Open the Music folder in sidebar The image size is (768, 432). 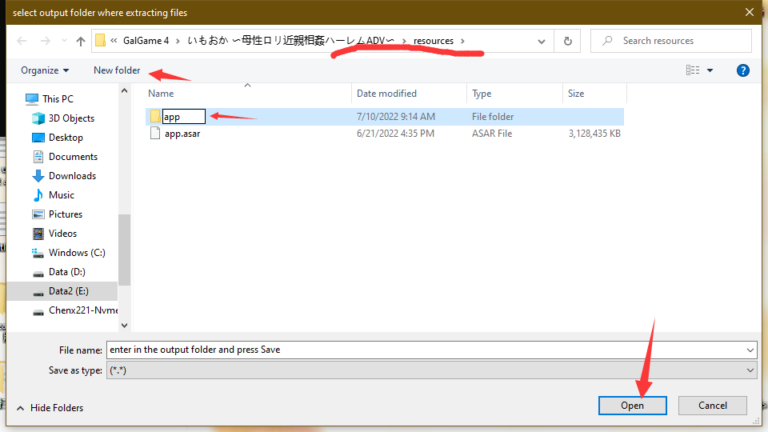(x=61, y=195)
